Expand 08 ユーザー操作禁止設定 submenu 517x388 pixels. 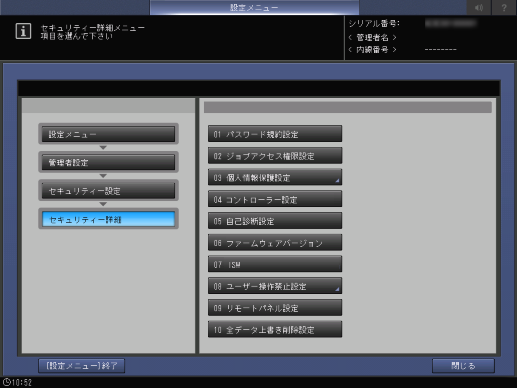[x=275, y=286]
